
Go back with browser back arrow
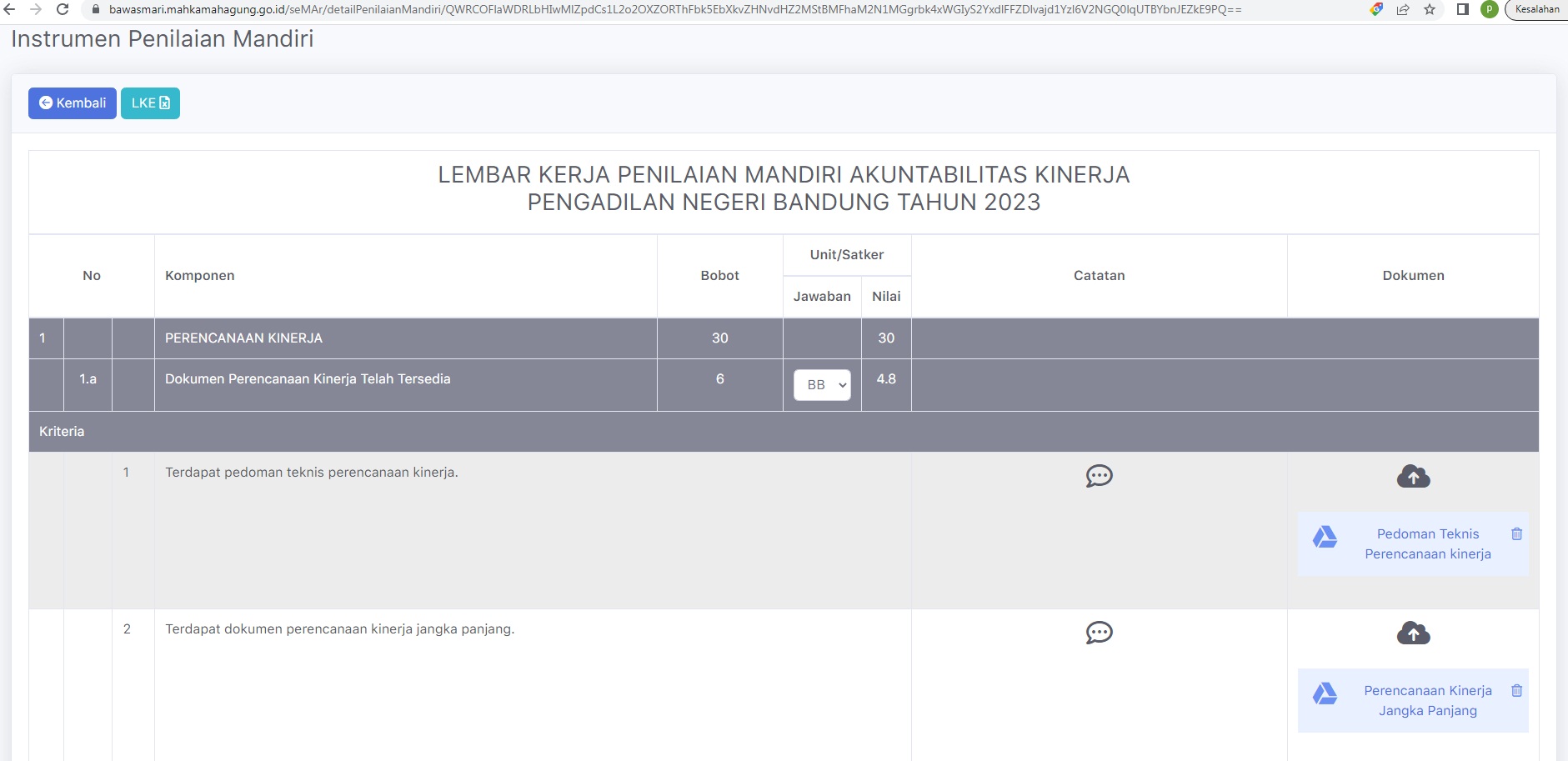point(10,9)
